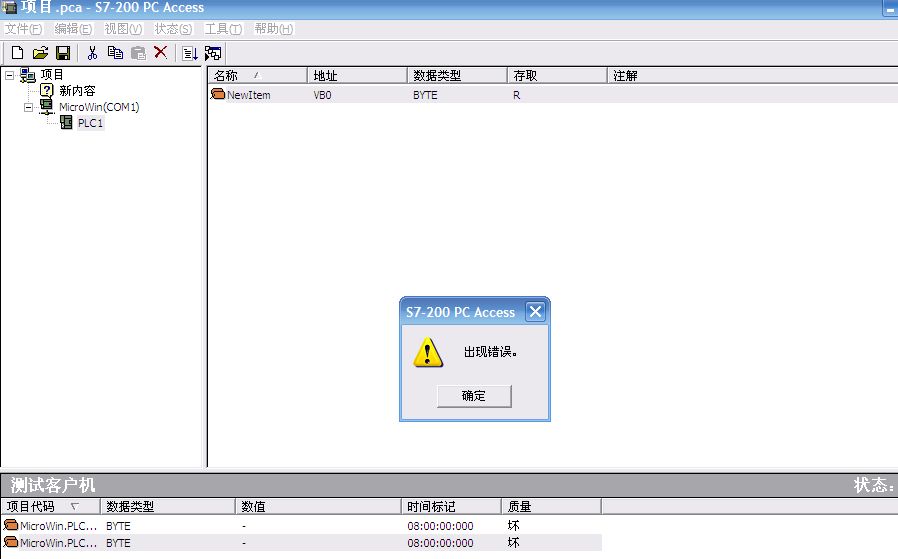Click the 项目 root tree icon
This screenshot has width=898, height=559.
(27, 75)
